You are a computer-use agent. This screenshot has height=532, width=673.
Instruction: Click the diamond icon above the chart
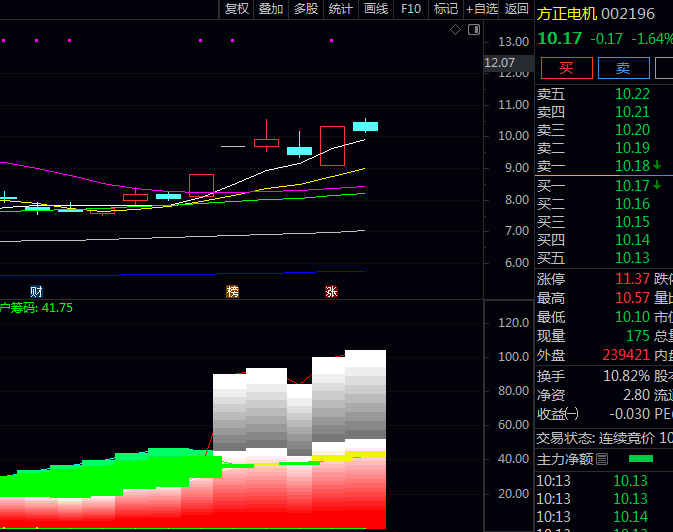click(x=455, y=30)
